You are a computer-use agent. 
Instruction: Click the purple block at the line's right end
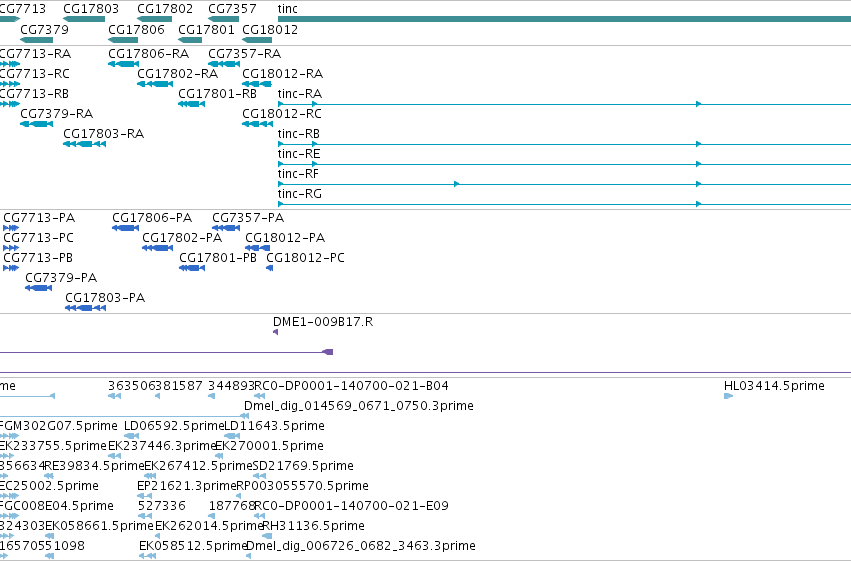(328, 352)
